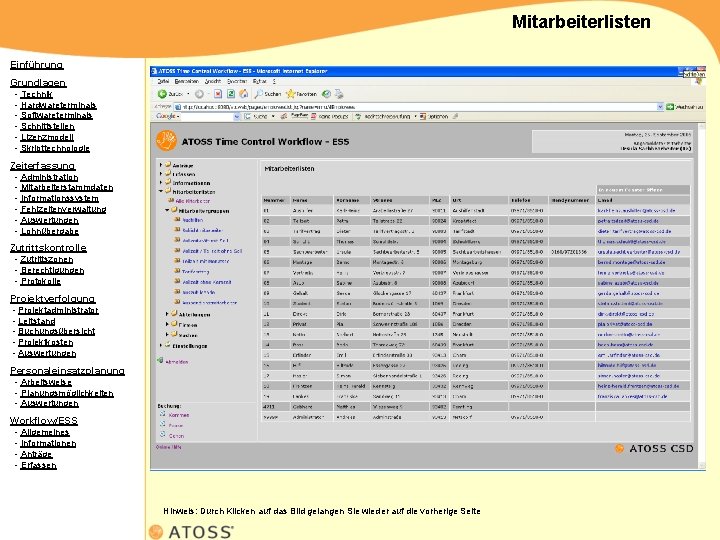Go to the Hardwareterminals page
Image resolution: width=720 pixels, height=540 pixels.
tap(58, 105)
